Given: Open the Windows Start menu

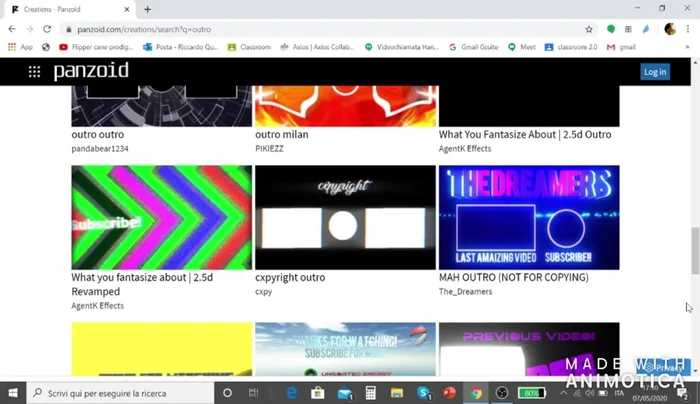Looking at the screenshot, I should (x=13, y=393).
